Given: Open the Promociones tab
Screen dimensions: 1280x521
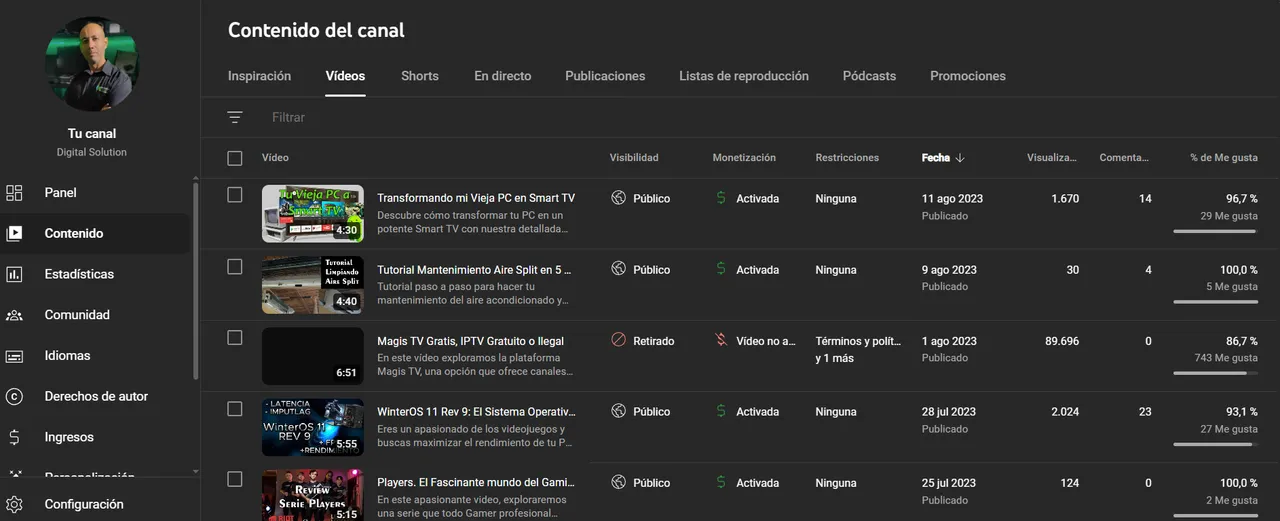Looking at the screenshot, I should 968,76.
